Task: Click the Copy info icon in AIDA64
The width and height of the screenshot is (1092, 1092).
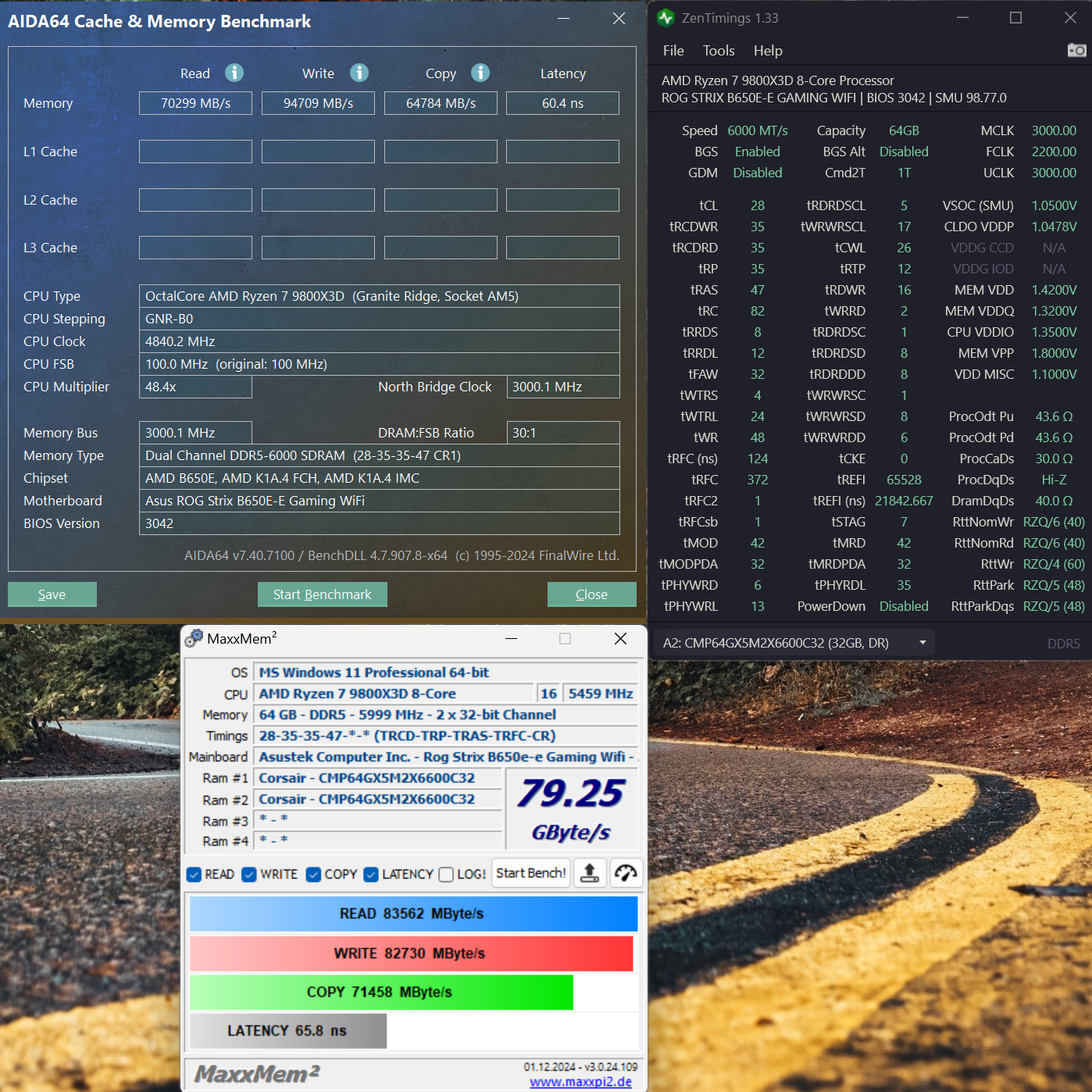Action: [x=480, y=73]
